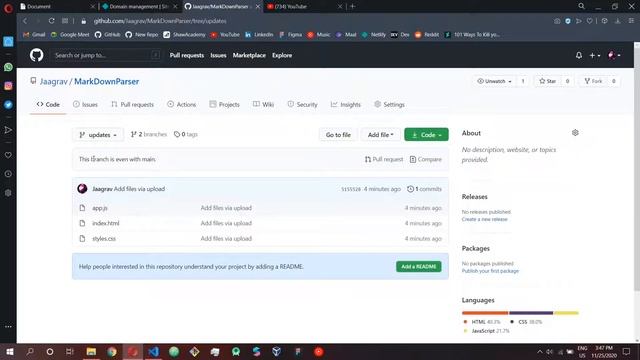Open the 2 branches link
The image size is (640, 360).
click(x=149, y=134)
